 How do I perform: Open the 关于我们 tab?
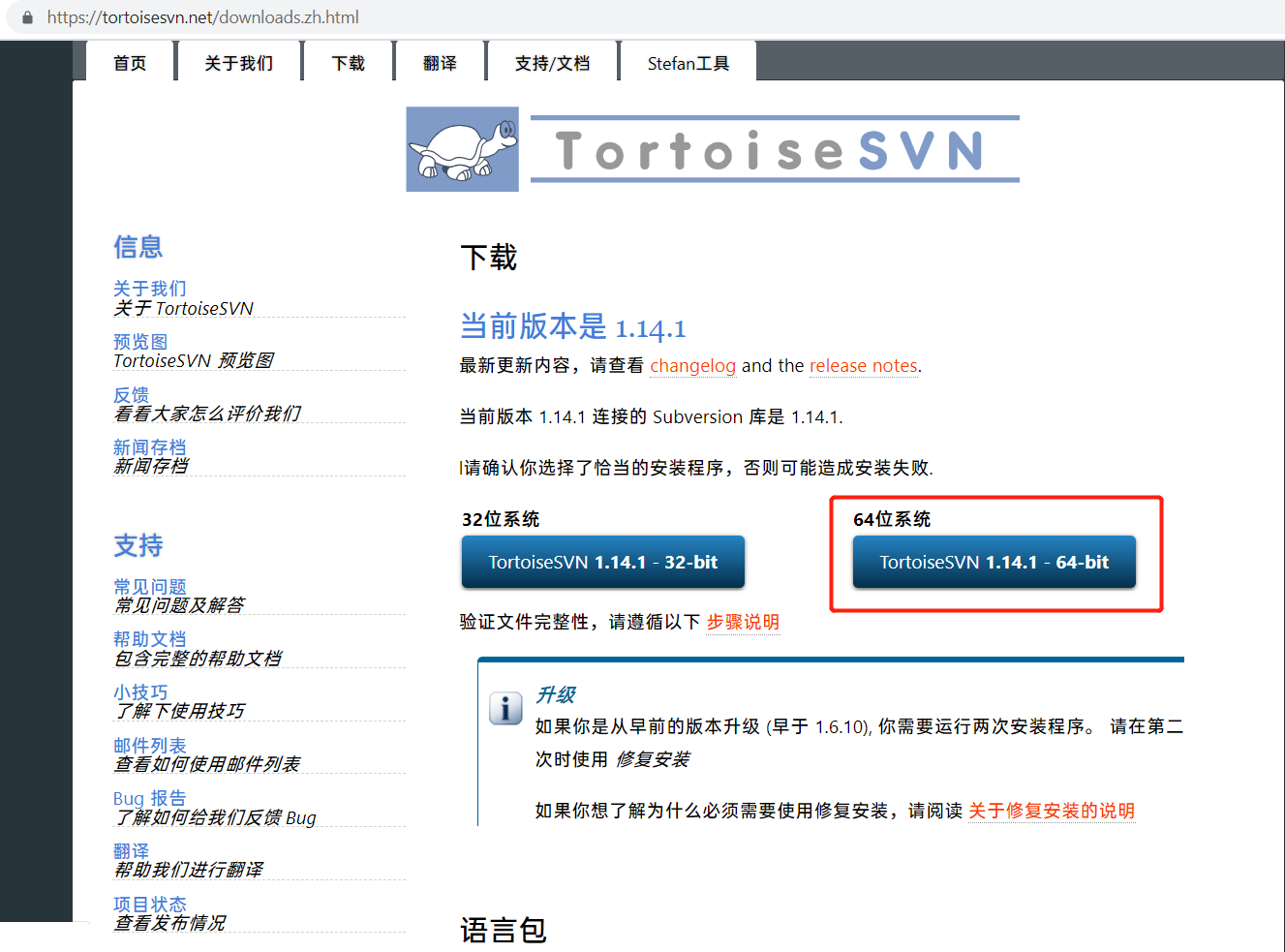click(x=237, y=62)
